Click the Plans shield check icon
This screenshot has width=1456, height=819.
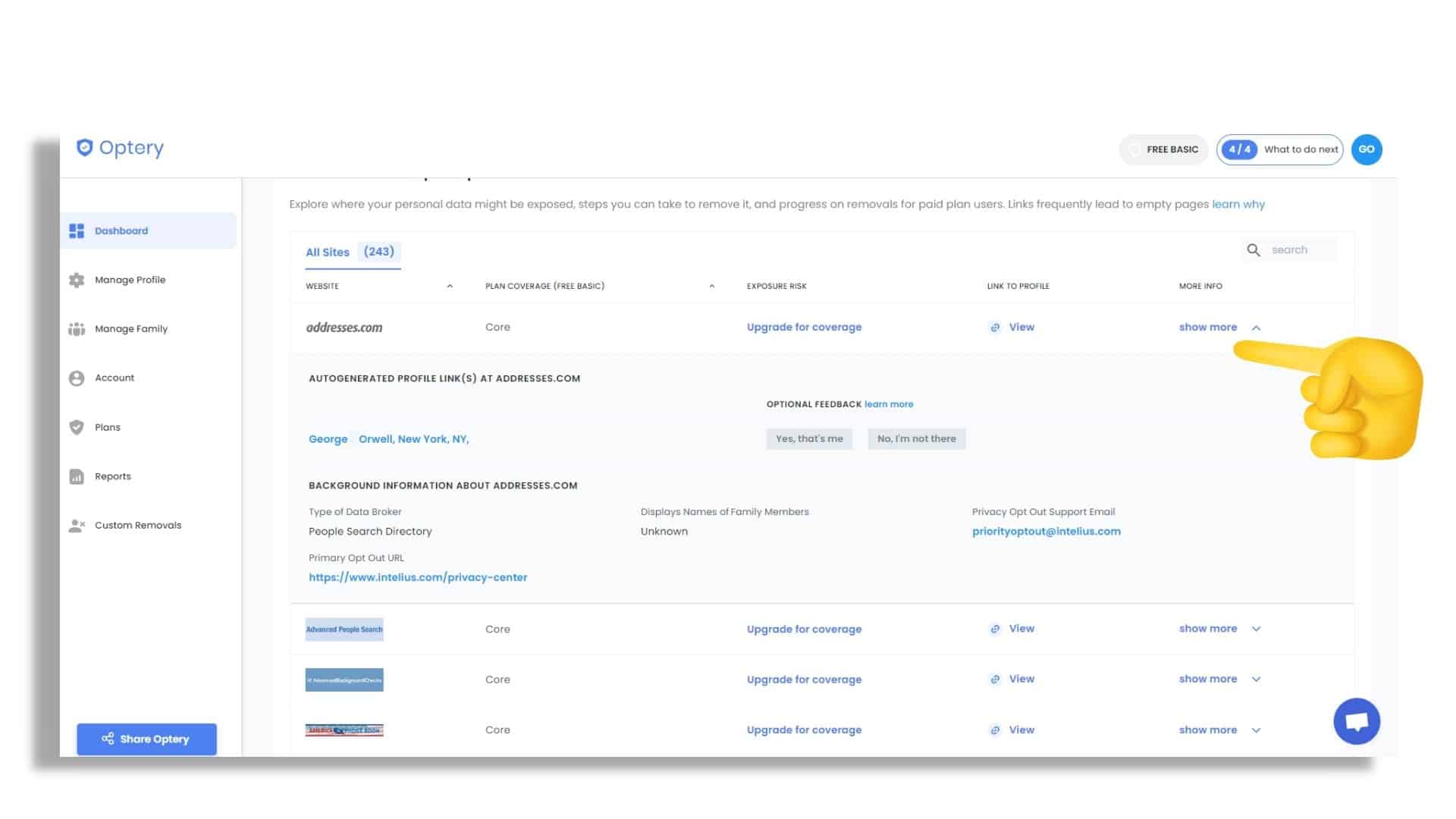77,427
